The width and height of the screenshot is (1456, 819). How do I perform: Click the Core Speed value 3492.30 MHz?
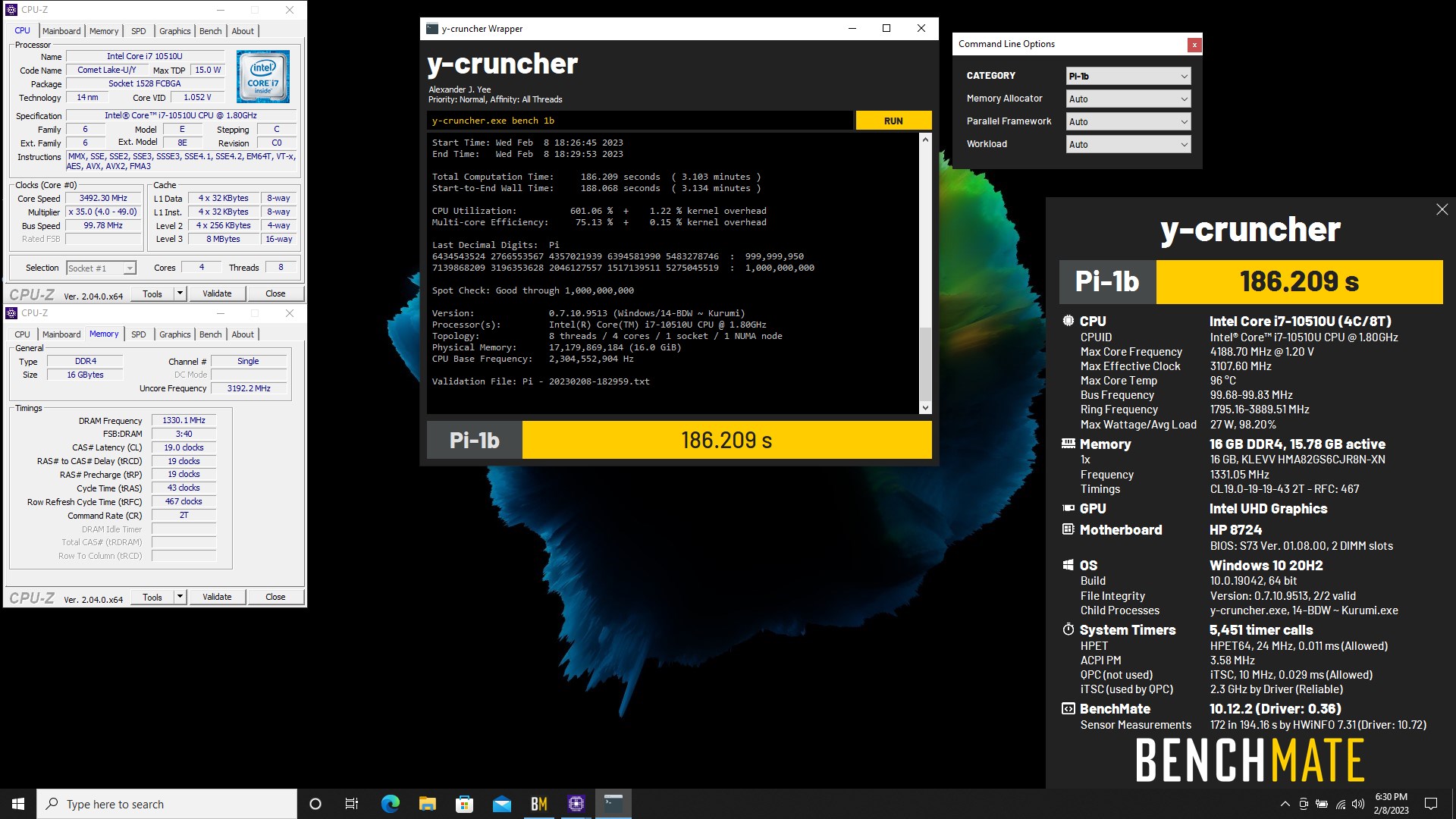point(103,198)
